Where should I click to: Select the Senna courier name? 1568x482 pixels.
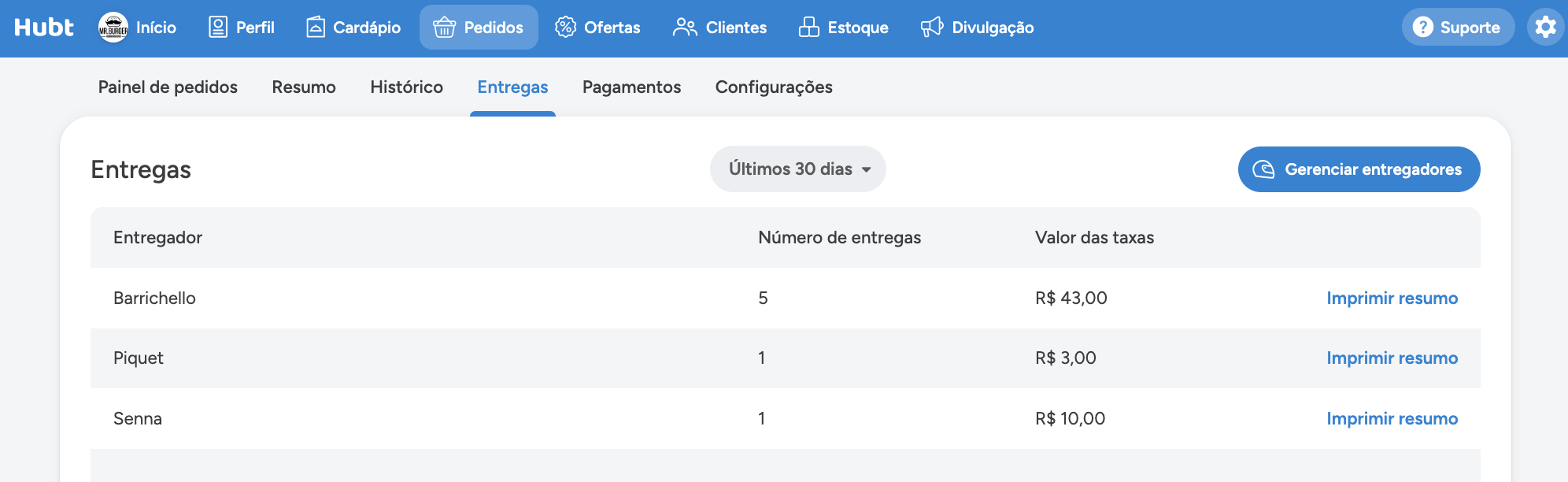[138, 419]
